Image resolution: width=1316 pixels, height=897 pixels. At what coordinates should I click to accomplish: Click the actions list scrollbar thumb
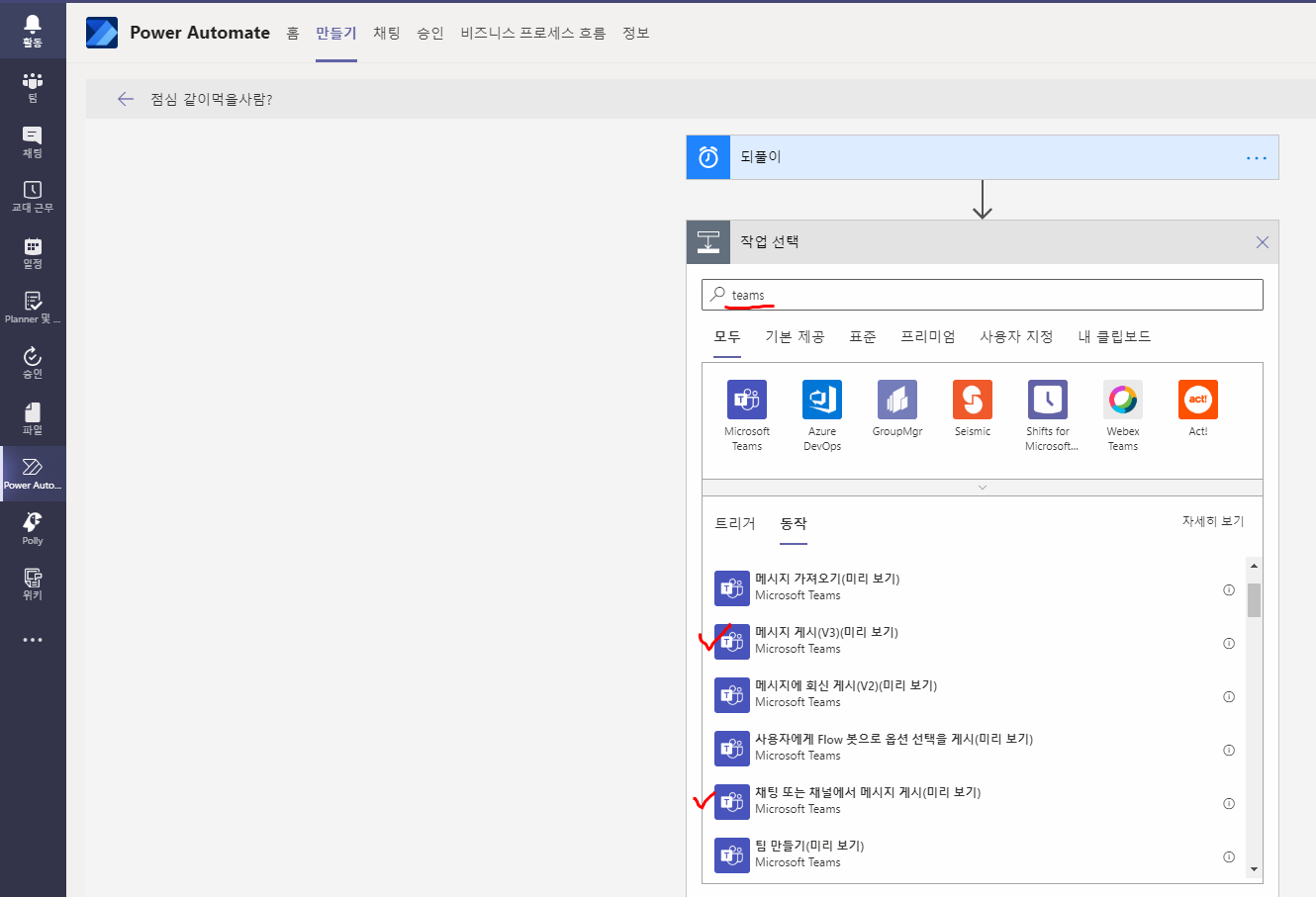tap(1254, 600)
